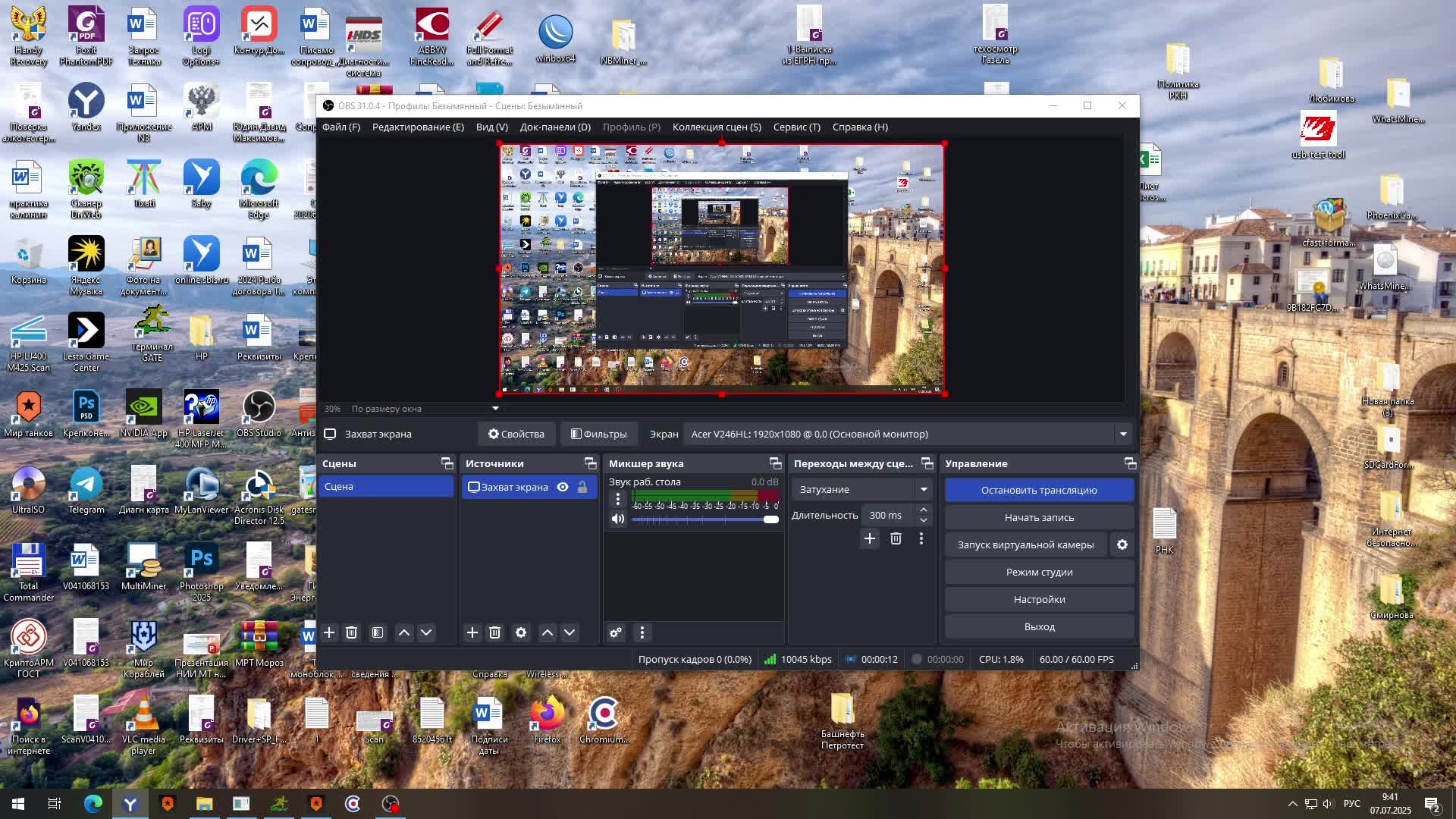Open the Сервис (T) menu
Viewport: 1456px width, 819px height.
[796, 127]
